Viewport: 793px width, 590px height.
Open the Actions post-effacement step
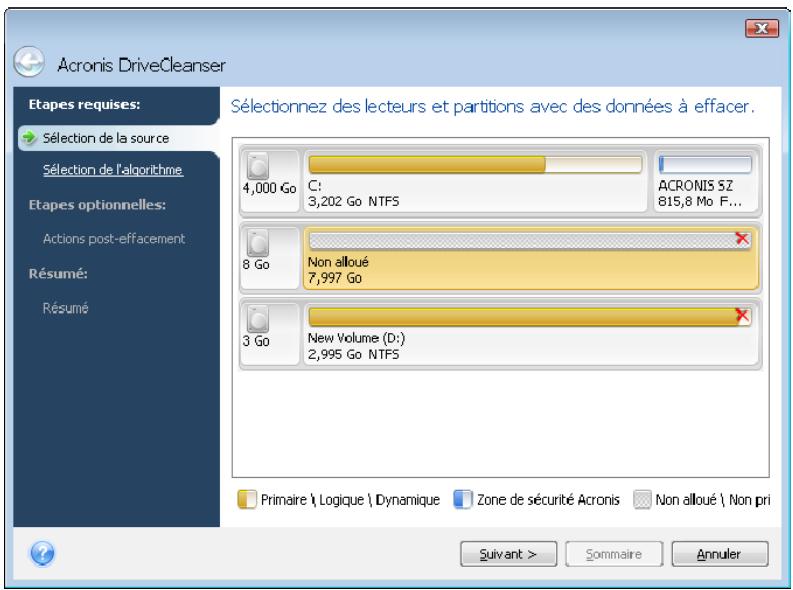(114, 239)
